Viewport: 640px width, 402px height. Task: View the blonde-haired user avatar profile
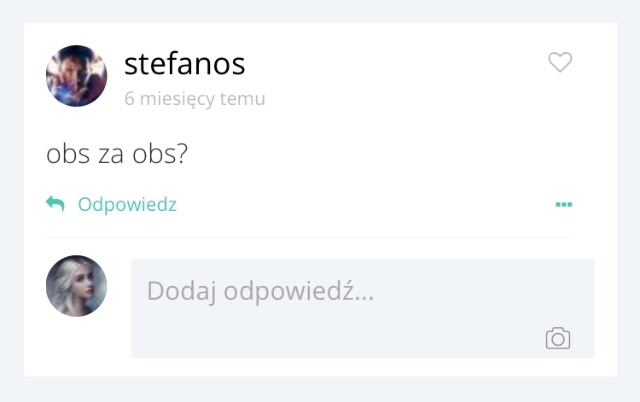pos(76,286)
